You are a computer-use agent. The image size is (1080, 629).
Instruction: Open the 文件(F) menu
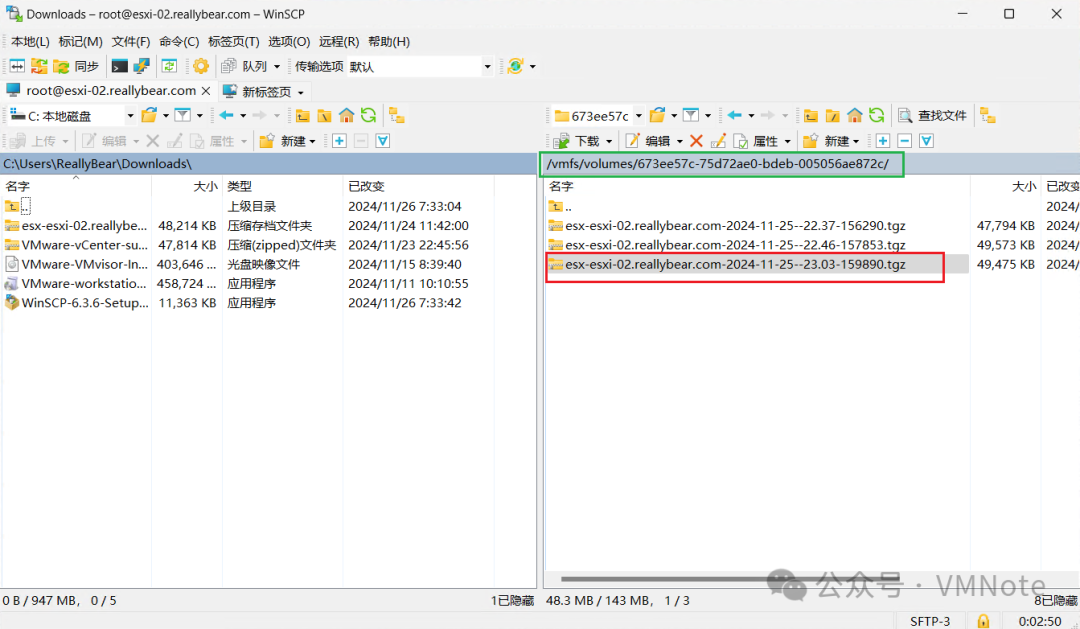coord(131,41)
